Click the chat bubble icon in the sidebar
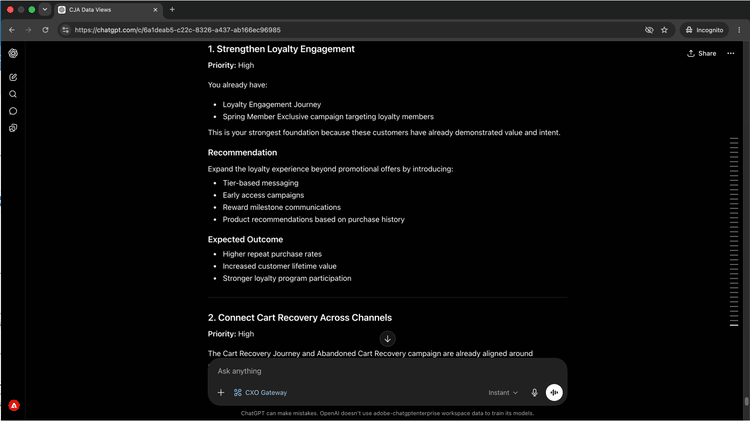Image resolution: width=750 pixels, height=421 pixels. (x=13, y=111)
